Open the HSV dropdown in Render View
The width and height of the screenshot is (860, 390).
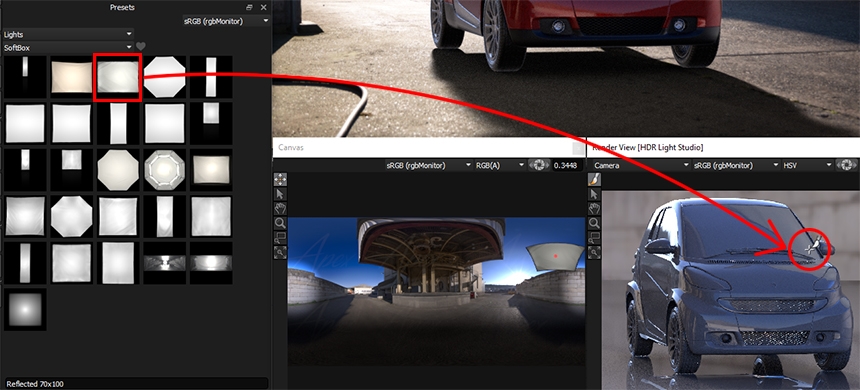tap(807, 165)
